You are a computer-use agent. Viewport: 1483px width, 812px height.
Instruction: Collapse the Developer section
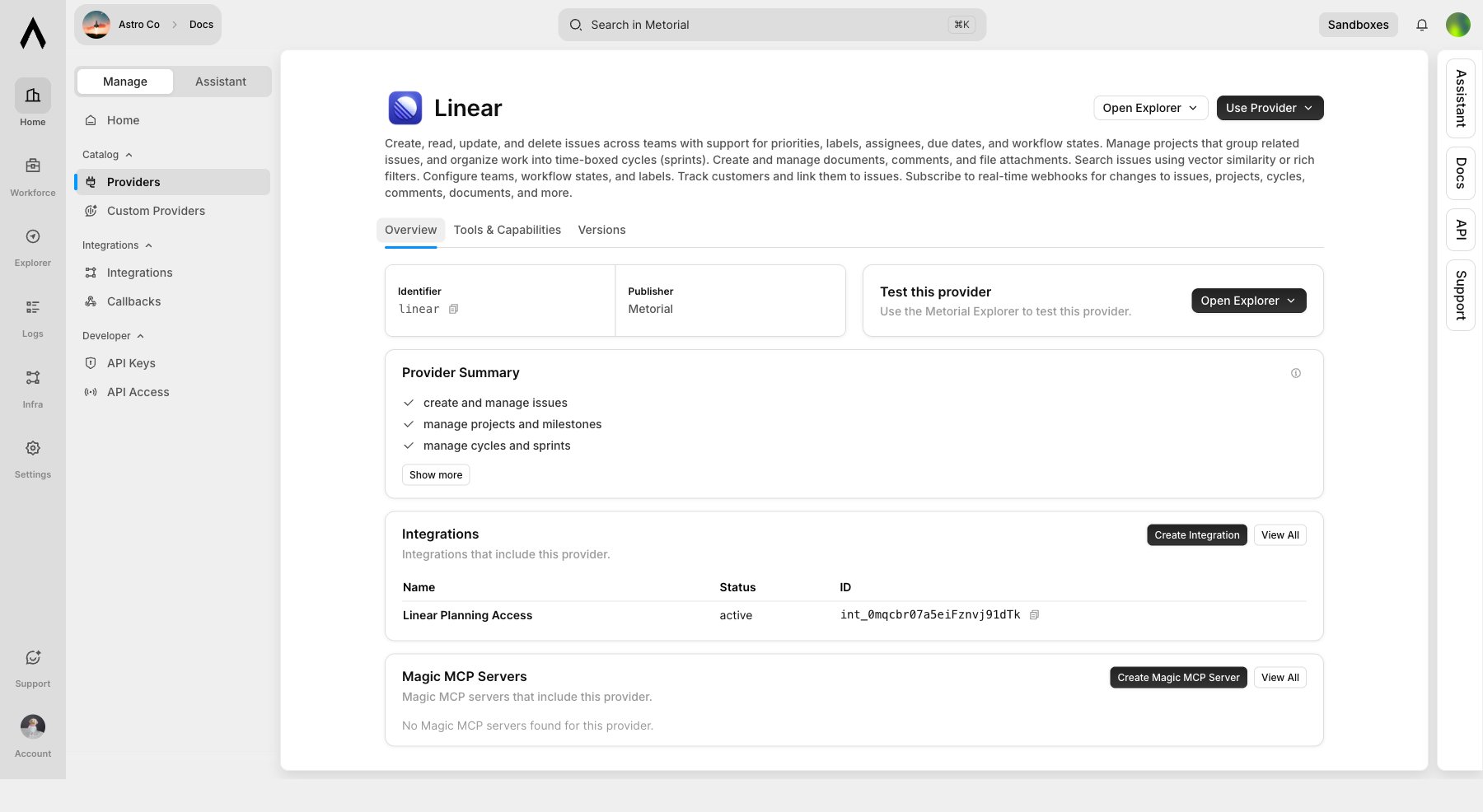pyautogui.click(x=113, y=336)
